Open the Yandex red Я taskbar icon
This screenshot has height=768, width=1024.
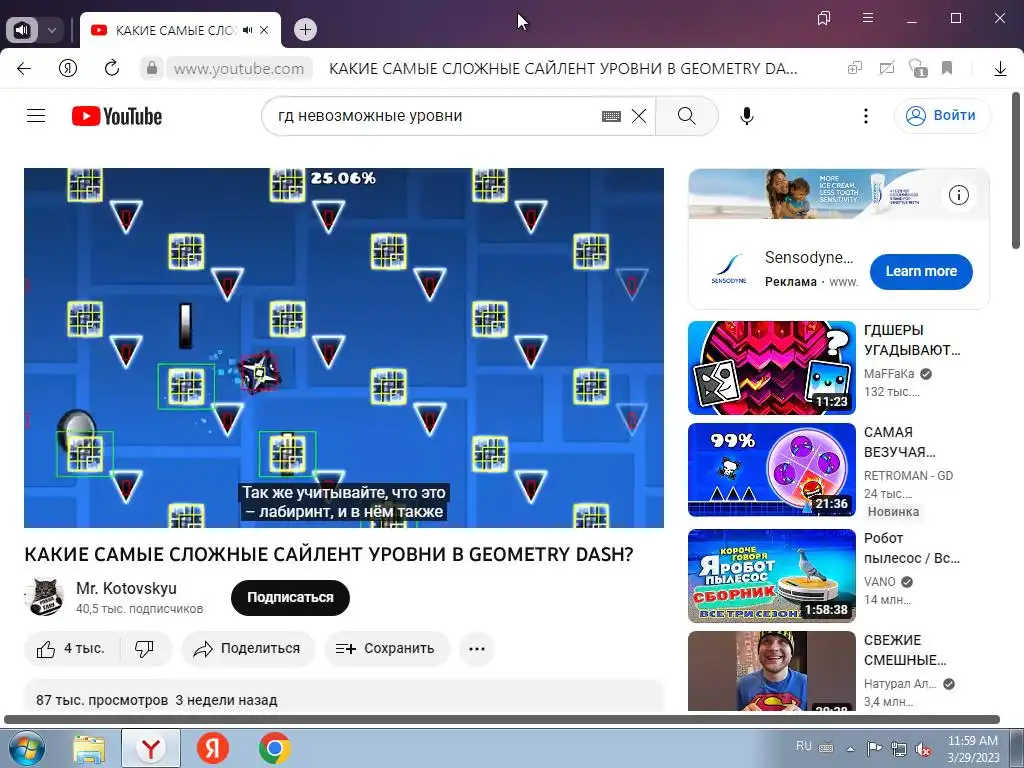[213, 749]
